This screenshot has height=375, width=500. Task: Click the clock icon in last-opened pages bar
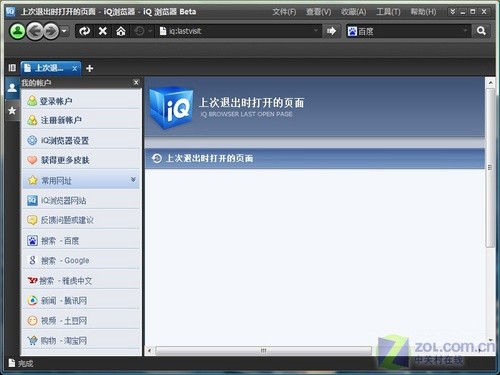[157, 158]
